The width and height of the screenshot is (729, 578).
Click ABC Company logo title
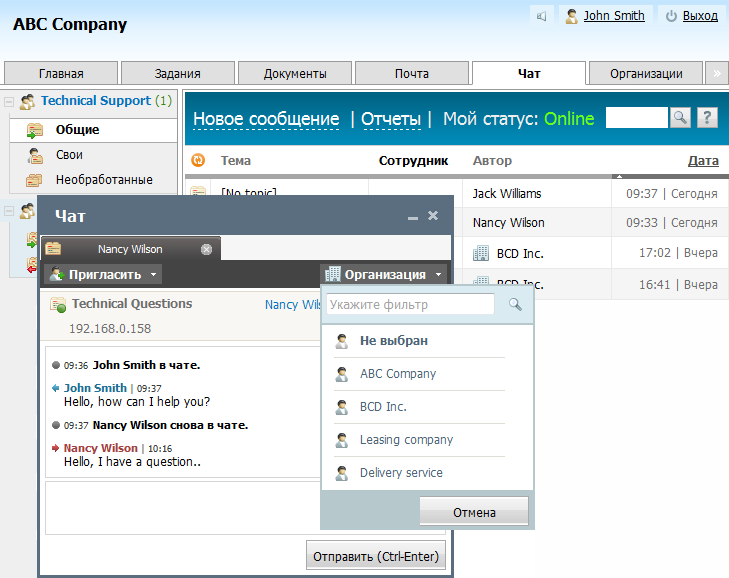(70, 24)
